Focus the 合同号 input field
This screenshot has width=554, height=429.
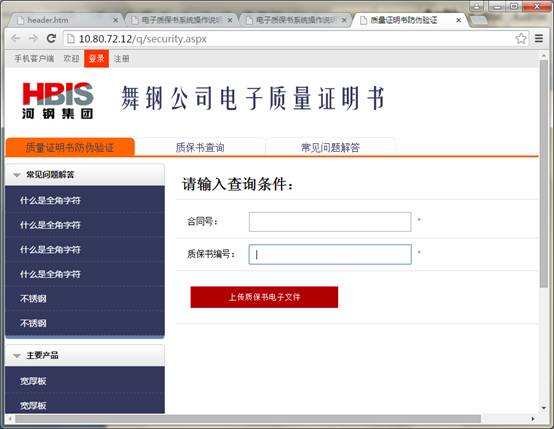[x=330, y=222]
